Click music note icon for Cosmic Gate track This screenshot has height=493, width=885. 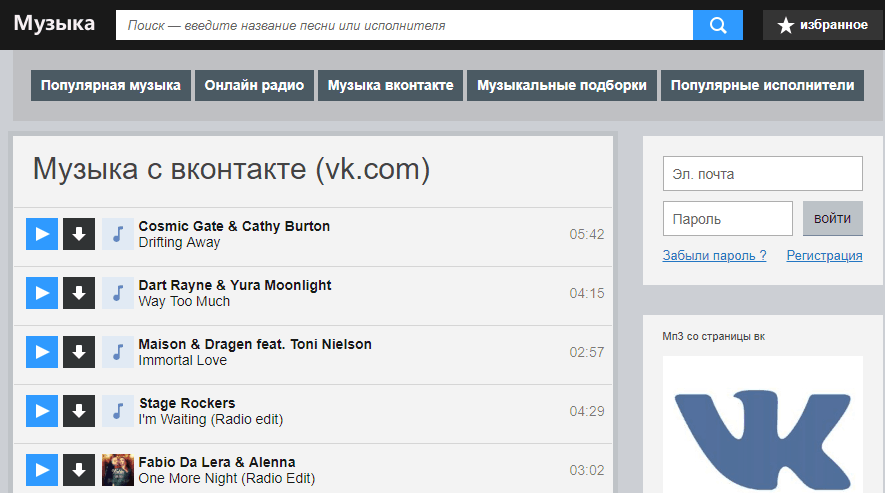coord(118,234)
